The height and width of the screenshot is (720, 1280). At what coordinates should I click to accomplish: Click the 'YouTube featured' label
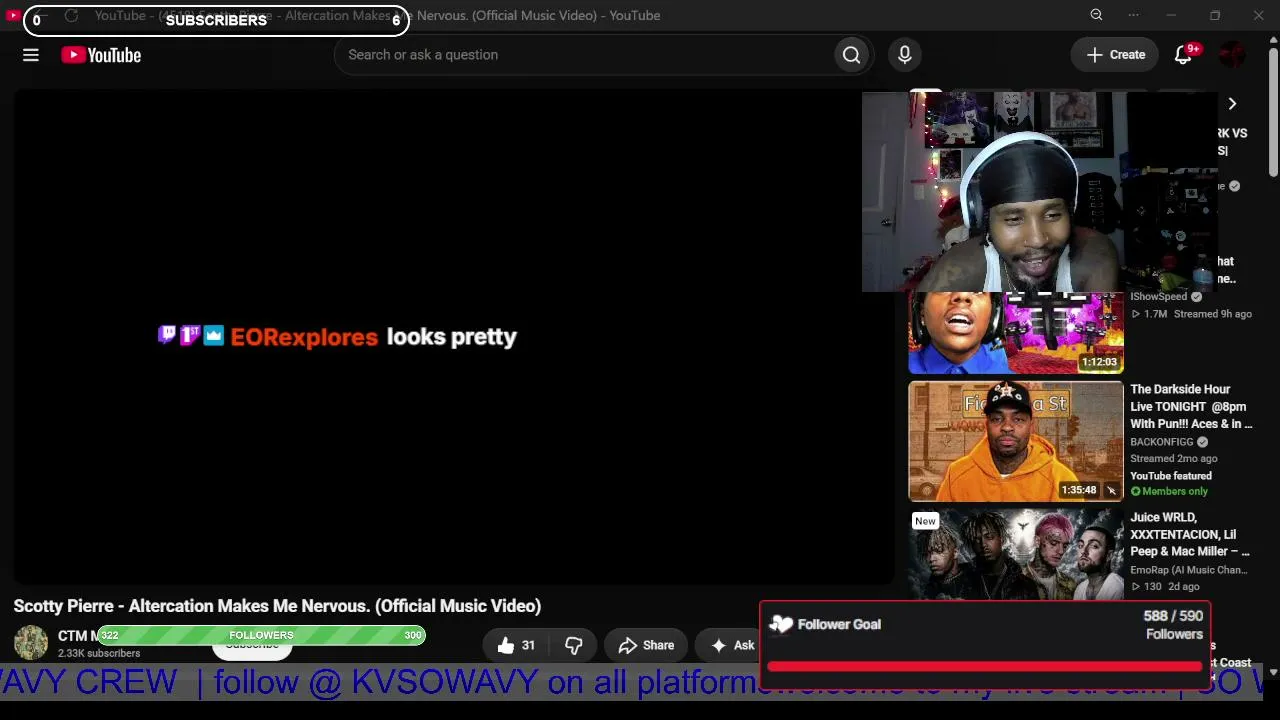[1171, 476]
